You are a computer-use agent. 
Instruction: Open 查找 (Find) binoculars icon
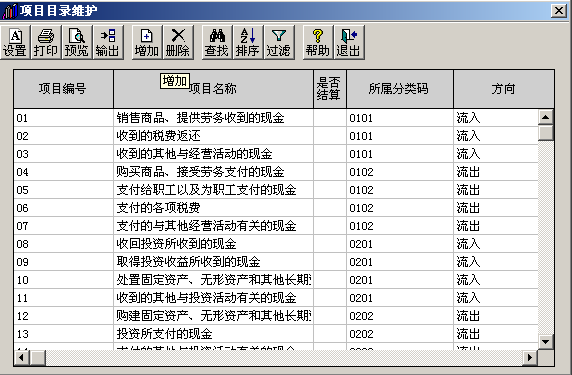click(217, 42)
